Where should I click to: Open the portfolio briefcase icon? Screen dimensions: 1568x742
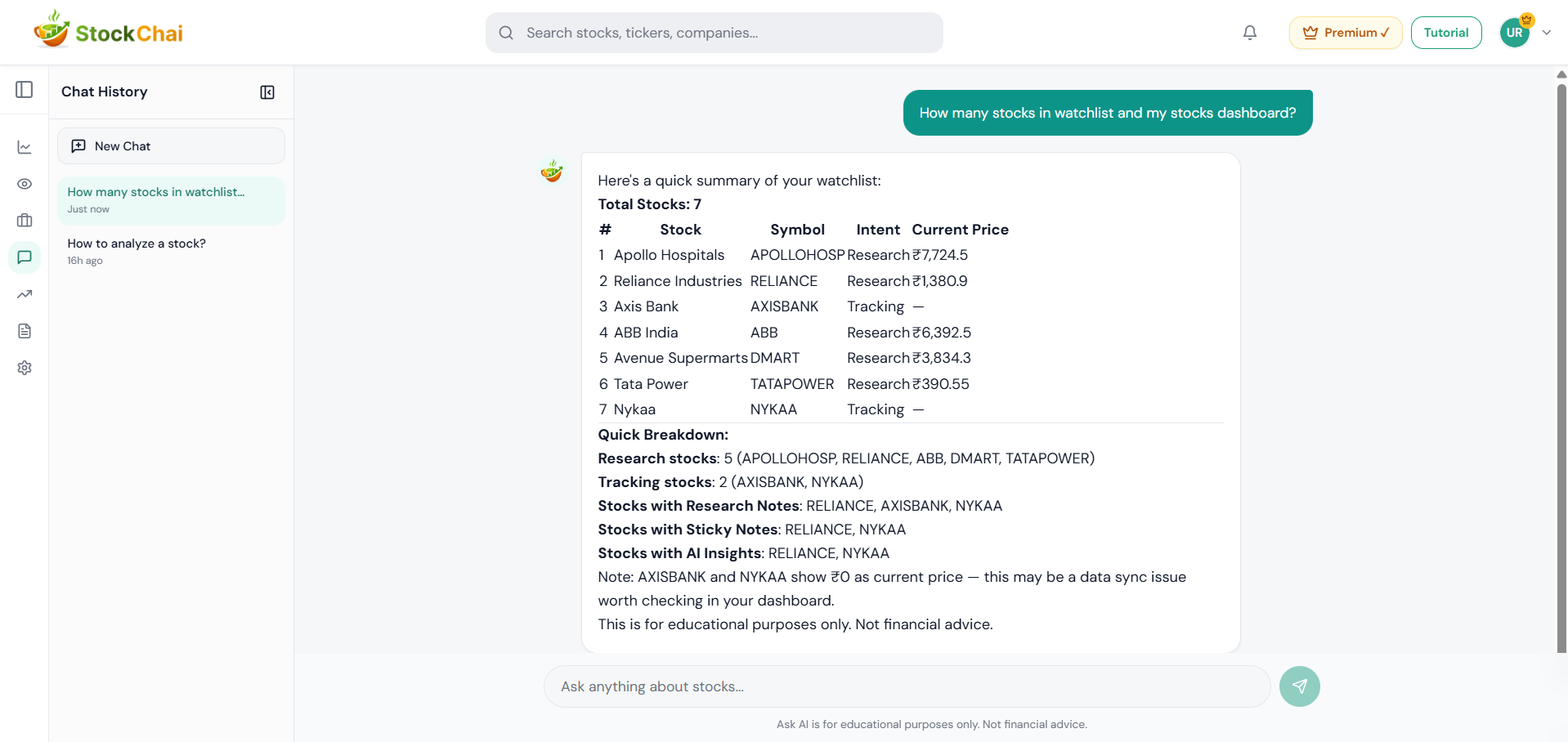coord(25,221)
